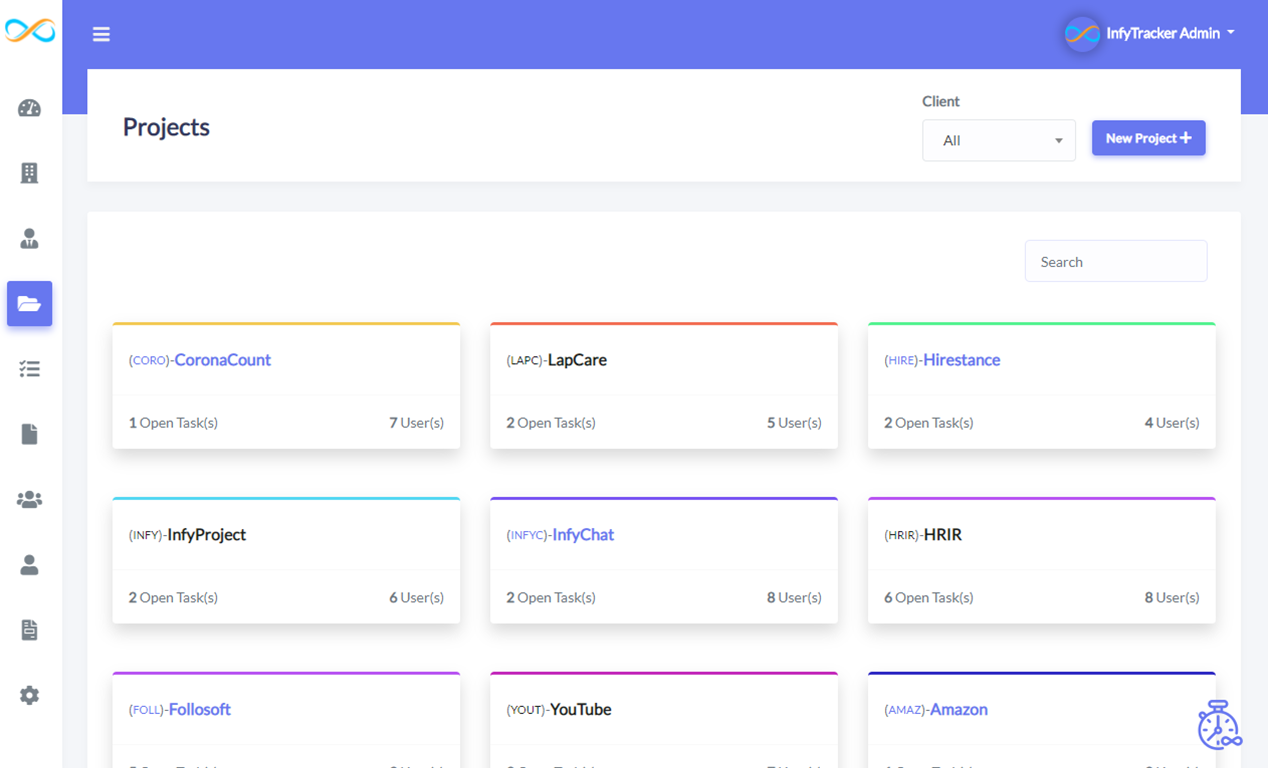Click the active Projects folder icon
The height and width of the screenshot is (768, 1268).
(x=30, y=304)
